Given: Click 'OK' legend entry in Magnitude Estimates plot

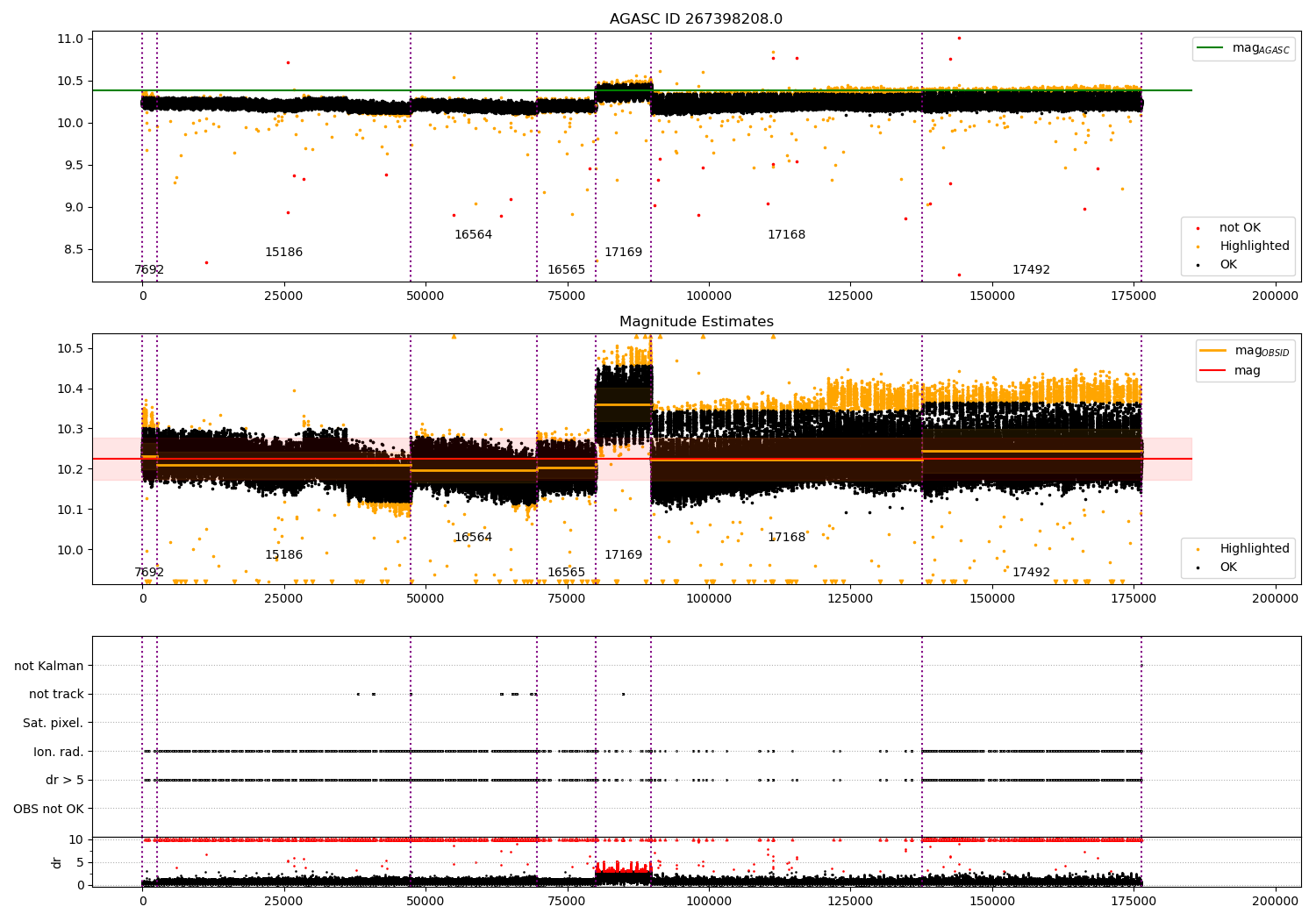Looking at the screenshot, I should click(1228, 568).
